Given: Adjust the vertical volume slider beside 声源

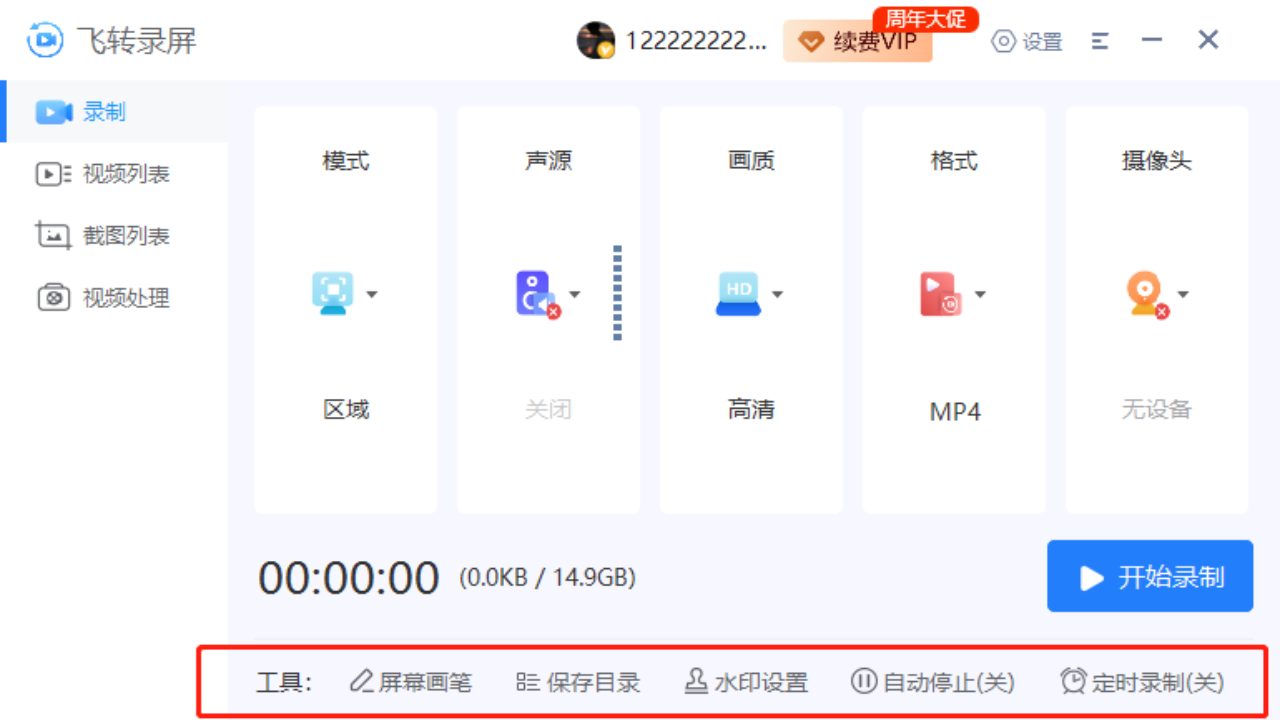Looking at the screenshot, I should (x=617, y=293).
